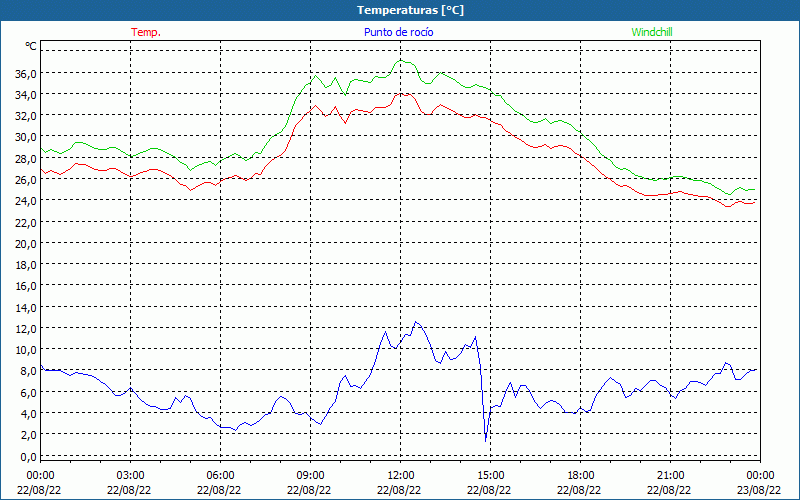Click the green windchill peak at 12:00

(x=401, y=60)
